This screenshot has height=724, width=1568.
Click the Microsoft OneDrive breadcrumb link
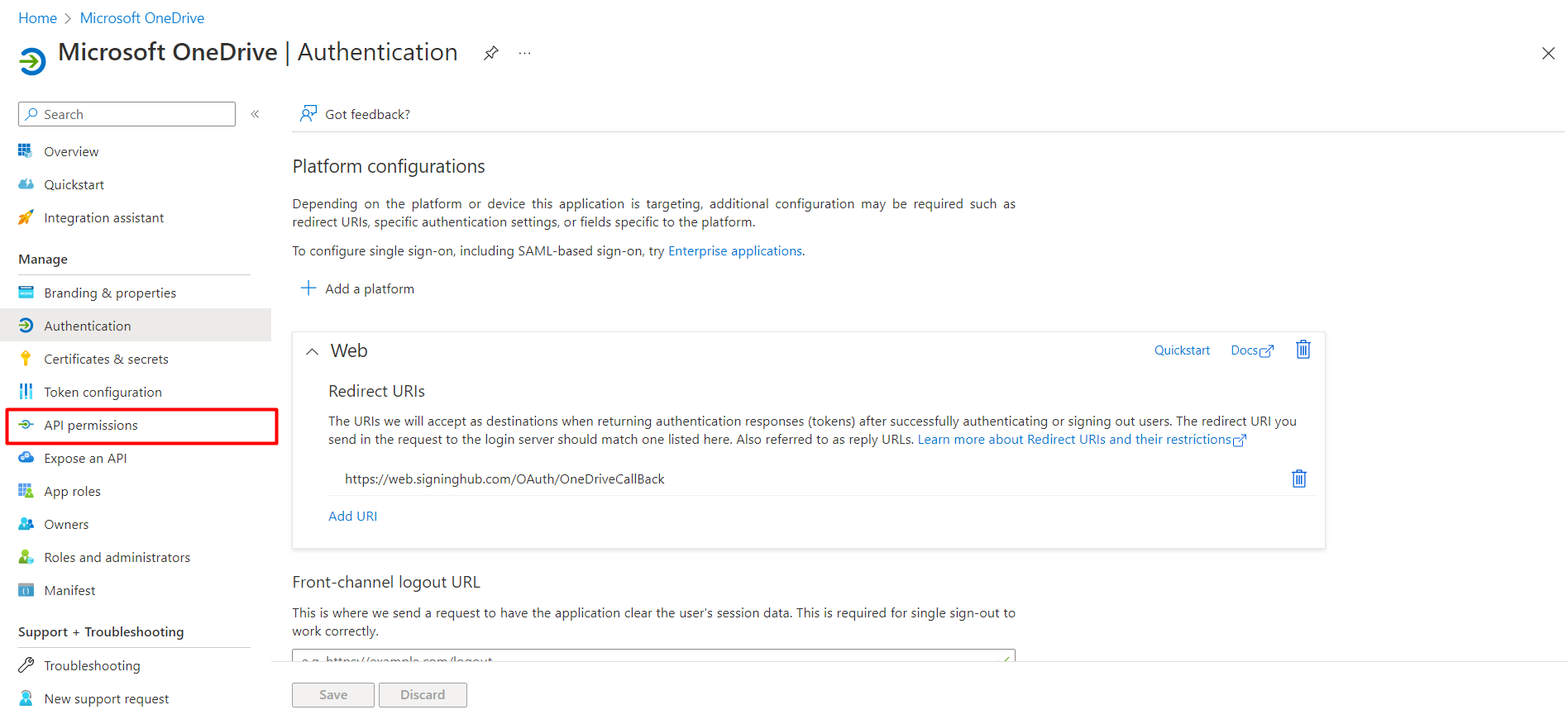(x=142, y=18)
